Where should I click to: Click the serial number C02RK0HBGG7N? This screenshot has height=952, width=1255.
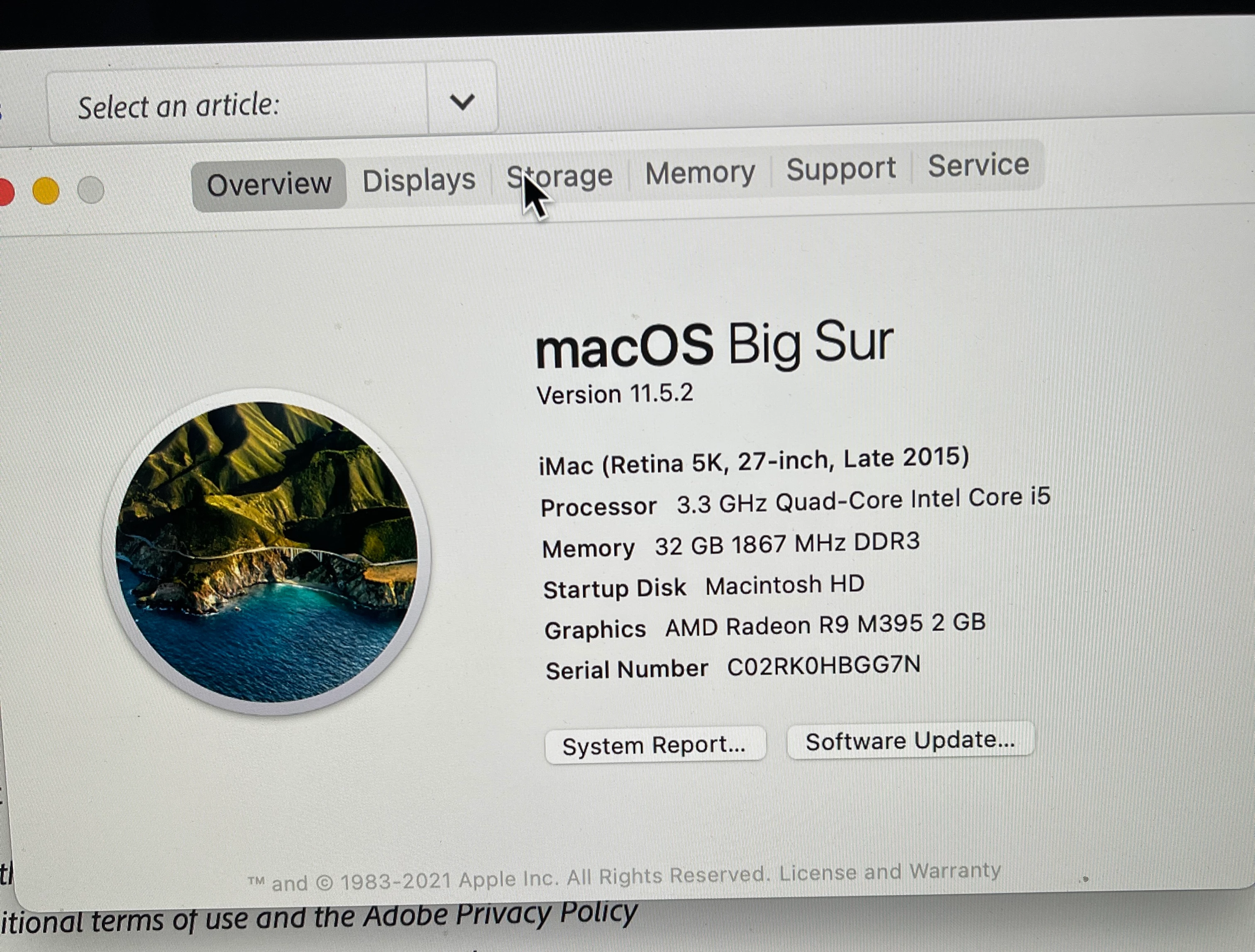pos(824,666)
